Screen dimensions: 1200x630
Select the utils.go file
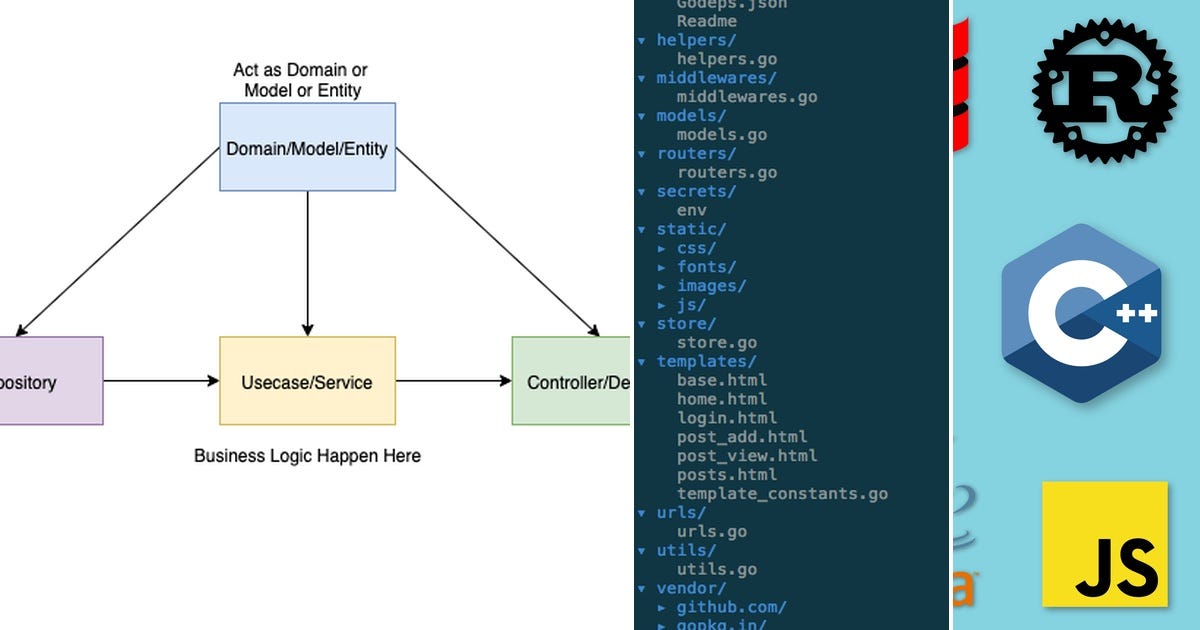pos(717,570)
